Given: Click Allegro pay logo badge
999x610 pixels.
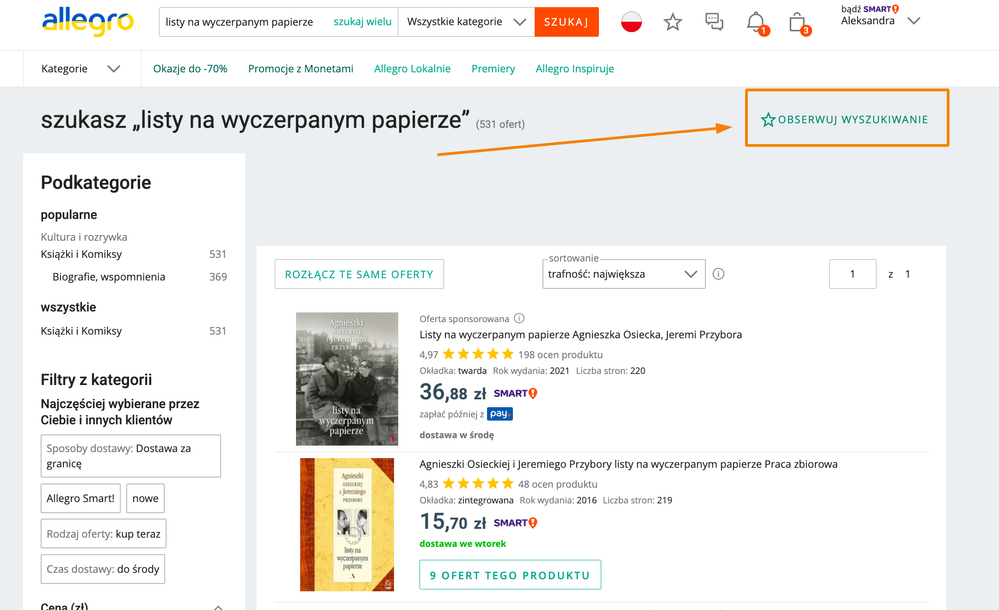Looking at the screenshot, I should pyautogui.click(x=500, y=414).
